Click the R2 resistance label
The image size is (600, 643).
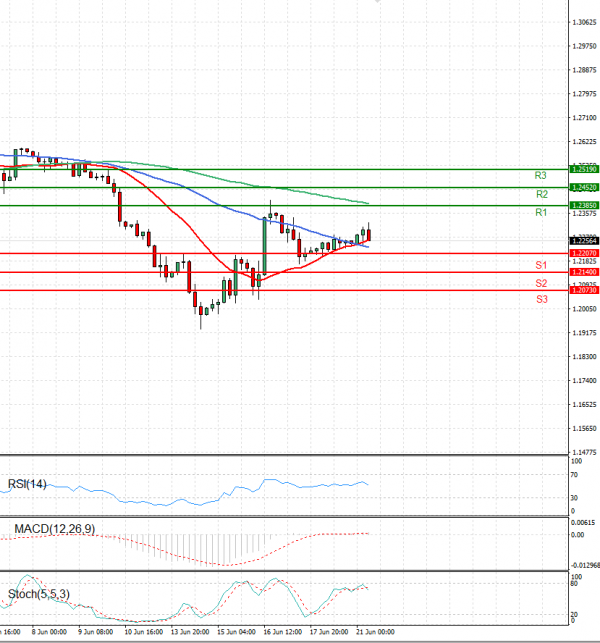(542, 194)
